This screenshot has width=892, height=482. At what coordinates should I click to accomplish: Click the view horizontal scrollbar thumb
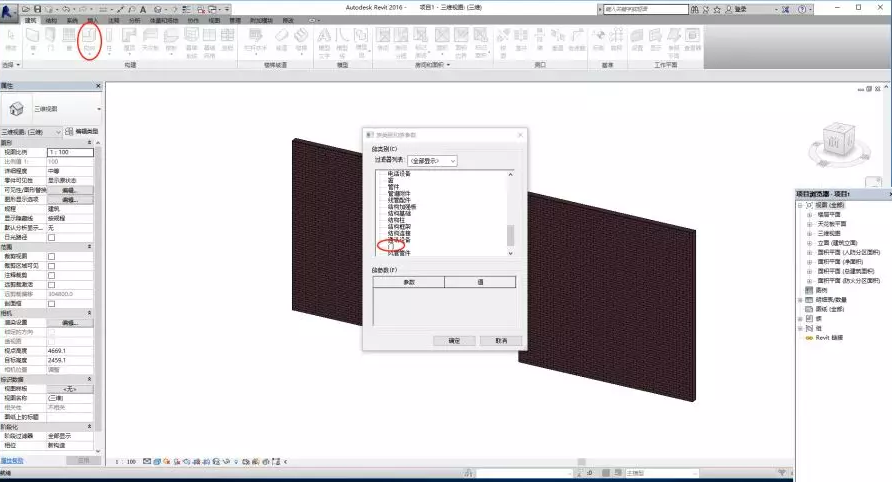coord(581,462)
